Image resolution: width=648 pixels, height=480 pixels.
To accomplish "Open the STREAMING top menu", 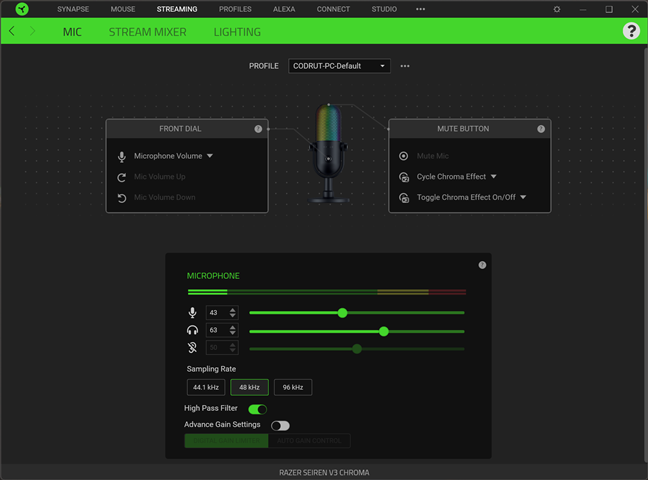I will 177,9.
